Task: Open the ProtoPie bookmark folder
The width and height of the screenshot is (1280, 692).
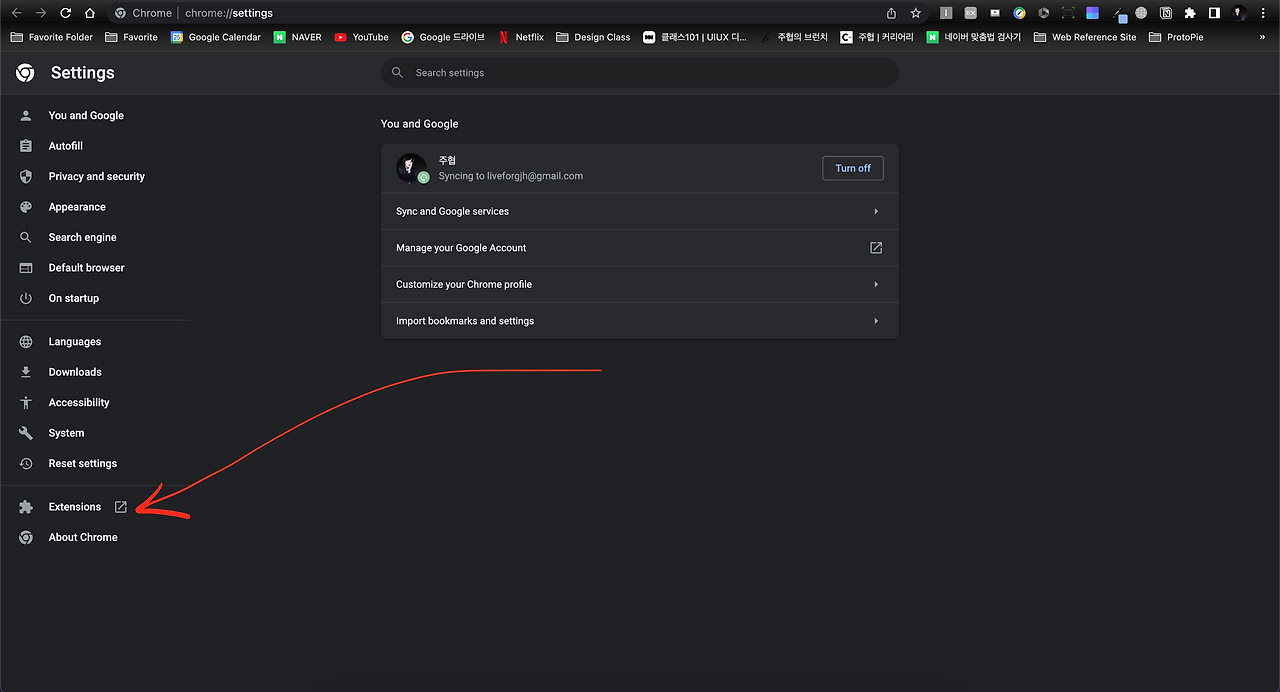Action: coord(1176,37)
